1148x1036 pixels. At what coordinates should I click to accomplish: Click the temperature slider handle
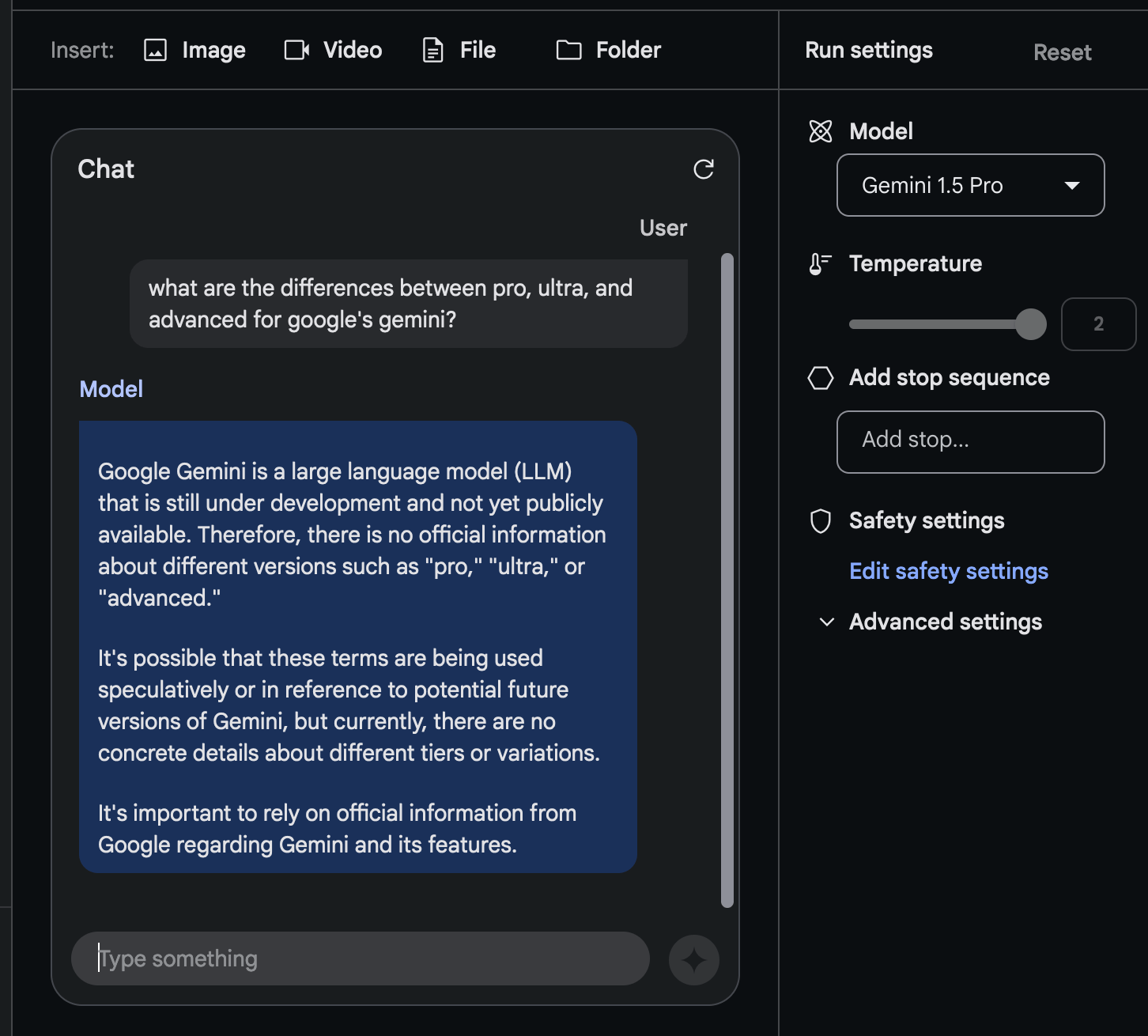click(1031, 324)
